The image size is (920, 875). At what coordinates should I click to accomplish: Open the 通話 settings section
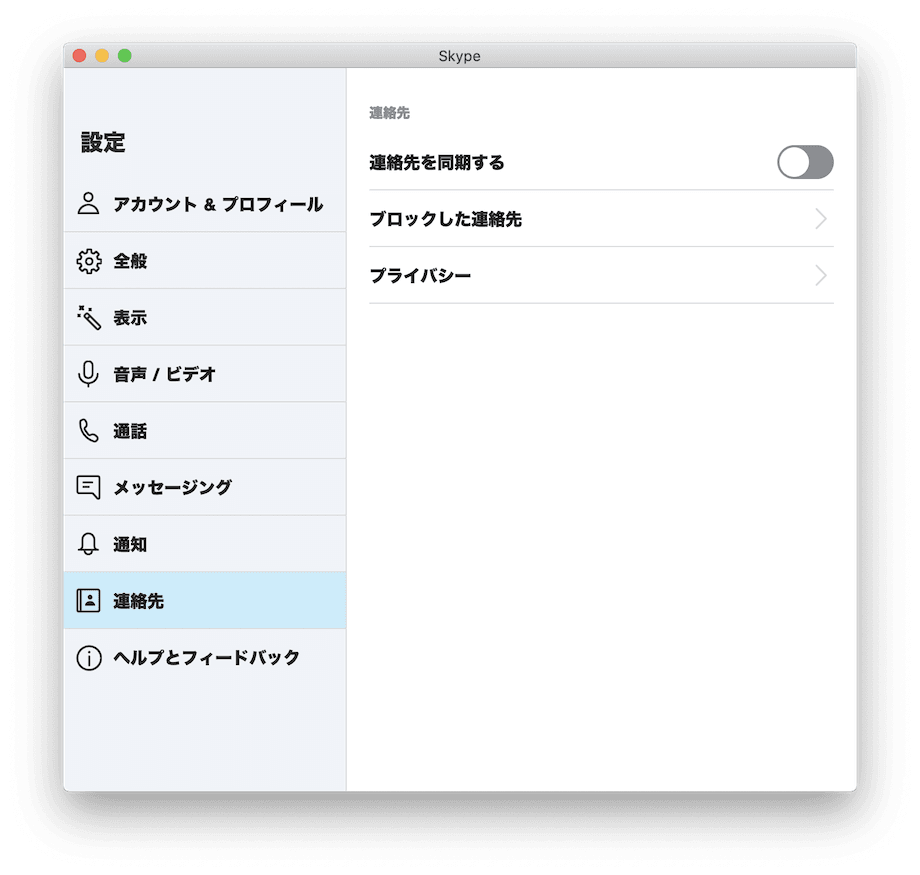[x=205, y=431]
